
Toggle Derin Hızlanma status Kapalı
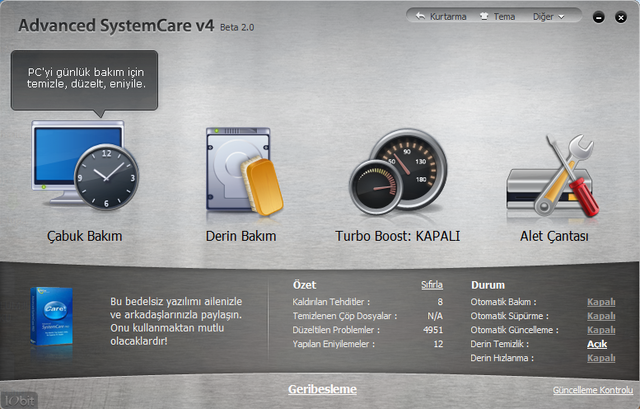(x=601, y=358)
